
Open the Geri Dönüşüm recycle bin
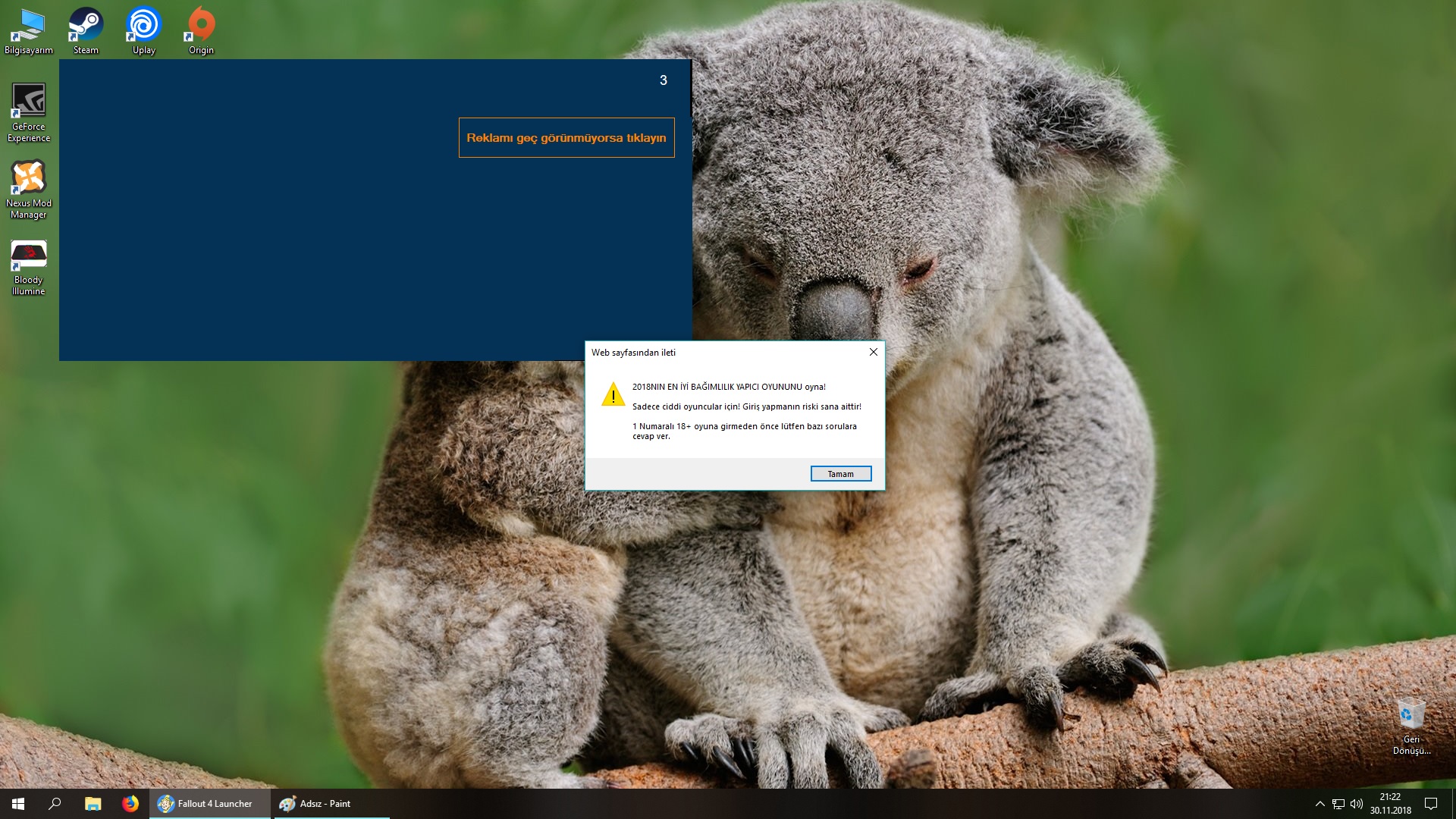1411,726
